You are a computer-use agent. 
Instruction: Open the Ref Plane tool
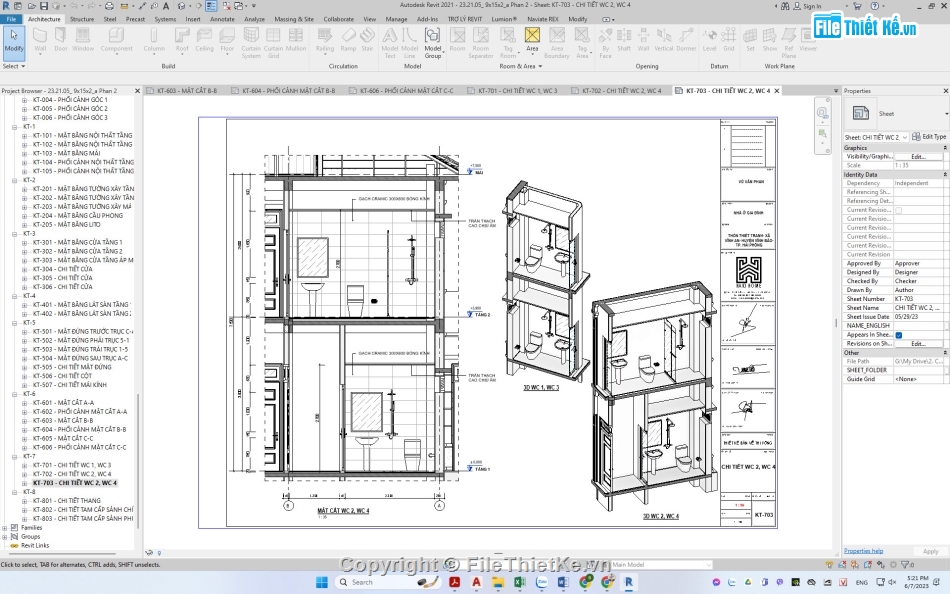(789, 43)
